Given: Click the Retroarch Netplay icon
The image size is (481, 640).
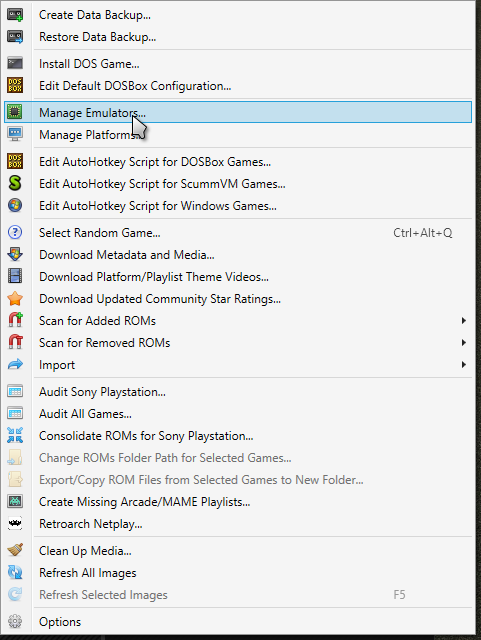Looking at the screenshot, I should point(15,523).
